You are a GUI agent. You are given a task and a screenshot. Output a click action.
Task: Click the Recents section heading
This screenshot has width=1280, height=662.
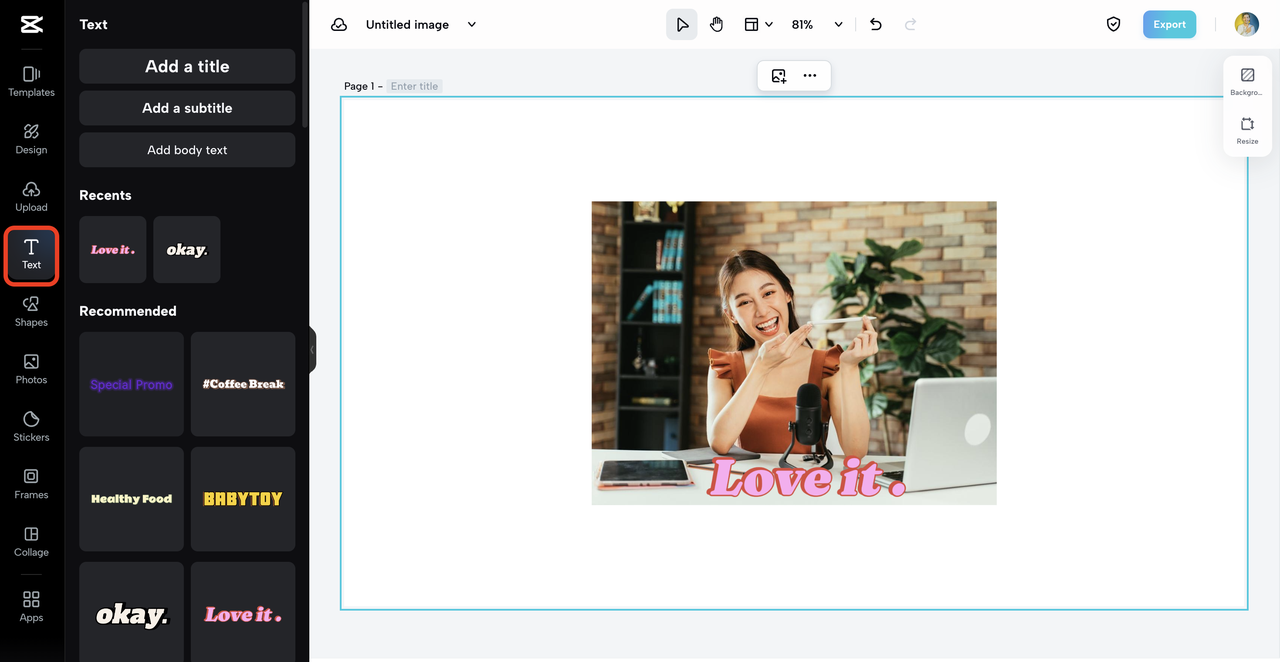[105, 195]
